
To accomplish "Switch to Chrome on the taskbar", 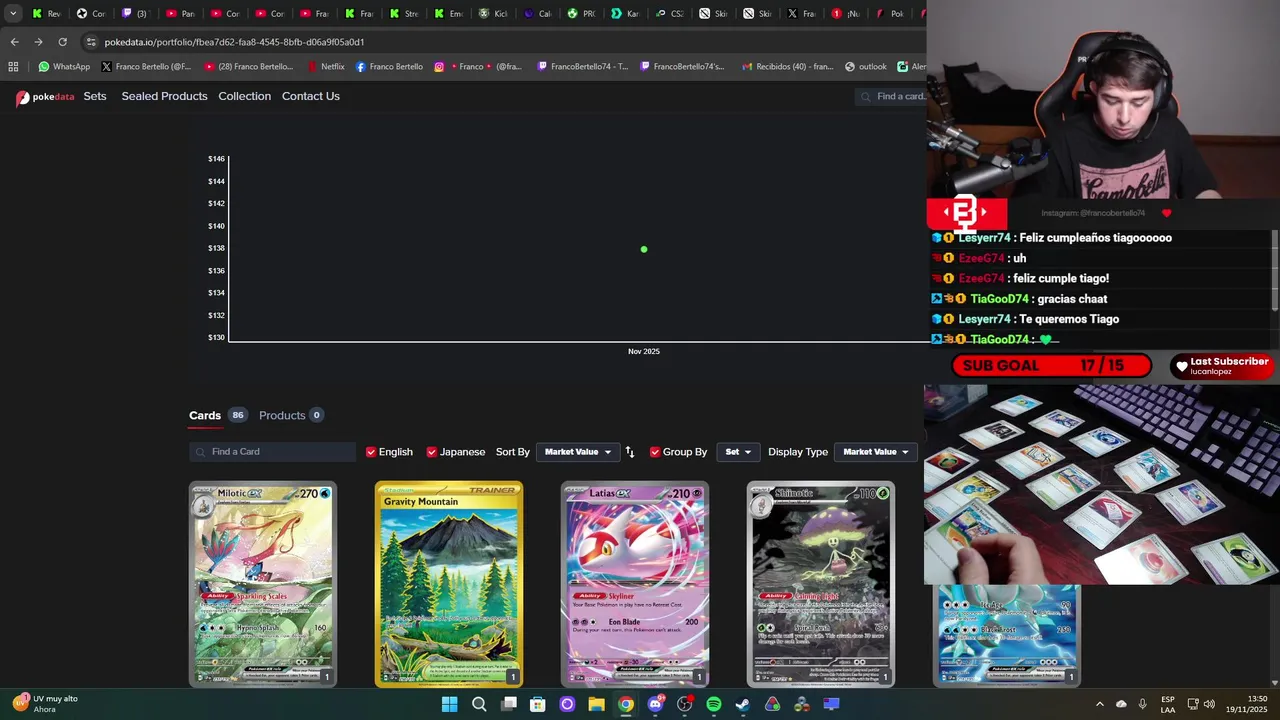I will (x=626, y=704).
